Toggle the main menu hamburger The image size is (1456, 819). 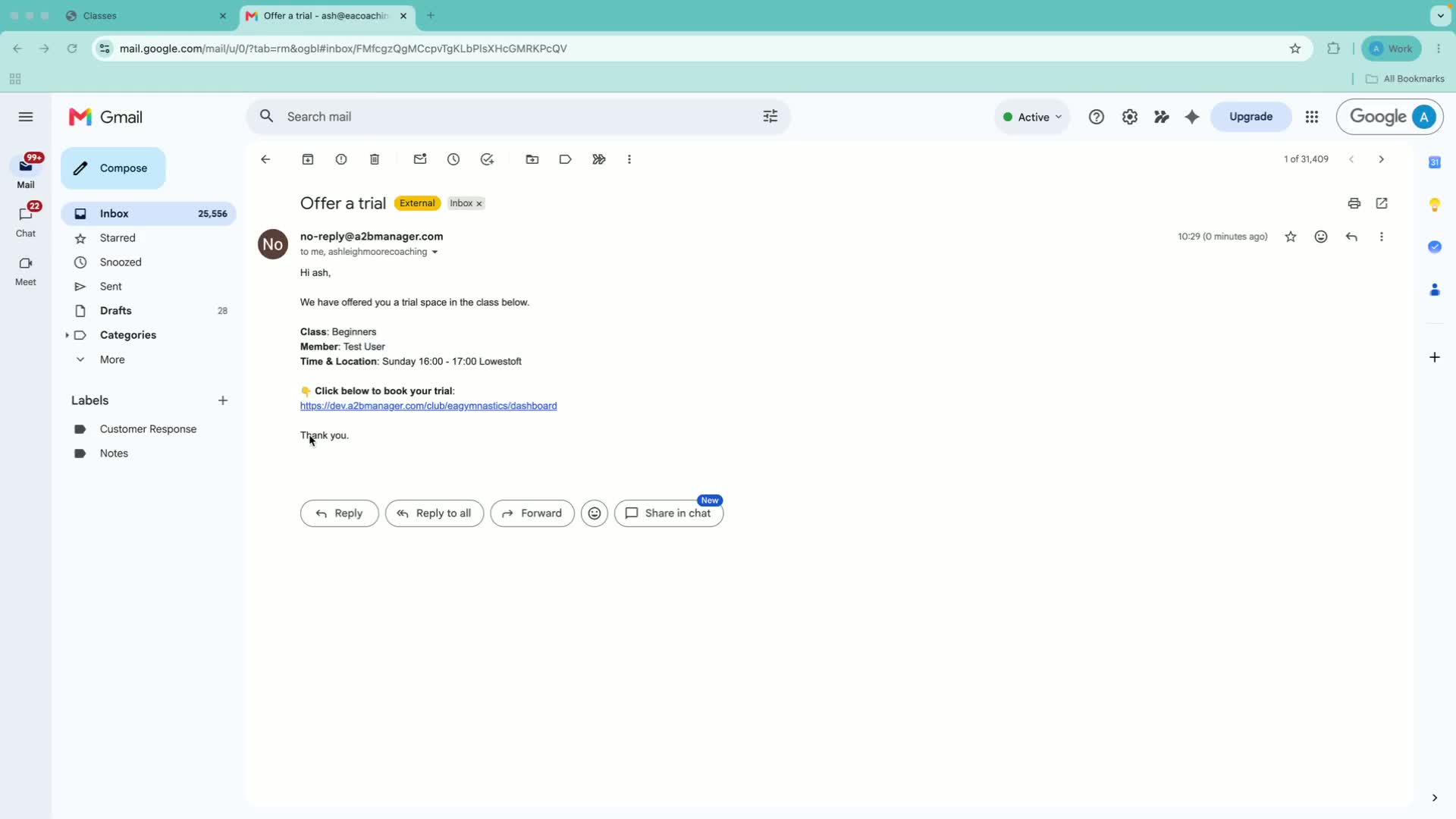click(x=26, y=117)
